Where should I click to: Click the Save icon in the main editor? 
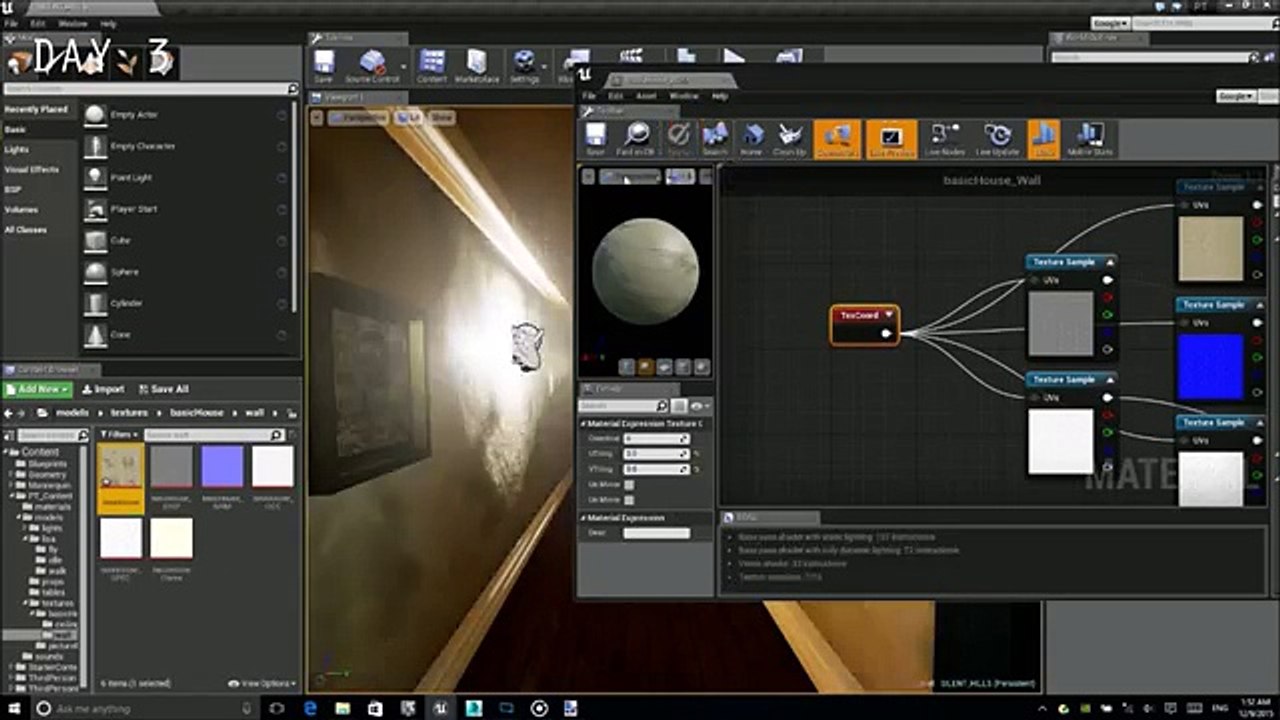click(323, 66)
